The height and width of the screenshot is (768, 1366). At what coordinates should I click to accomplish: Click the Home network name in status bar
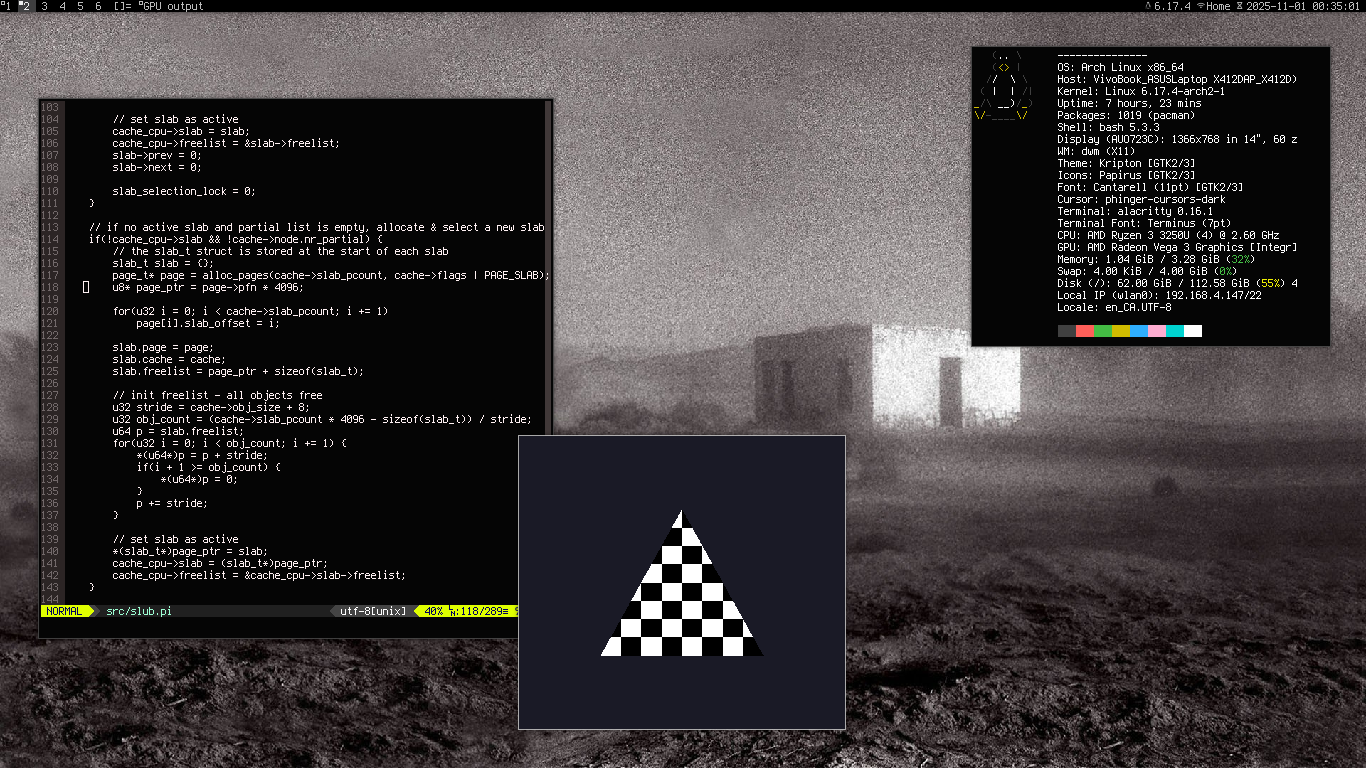1218,6
